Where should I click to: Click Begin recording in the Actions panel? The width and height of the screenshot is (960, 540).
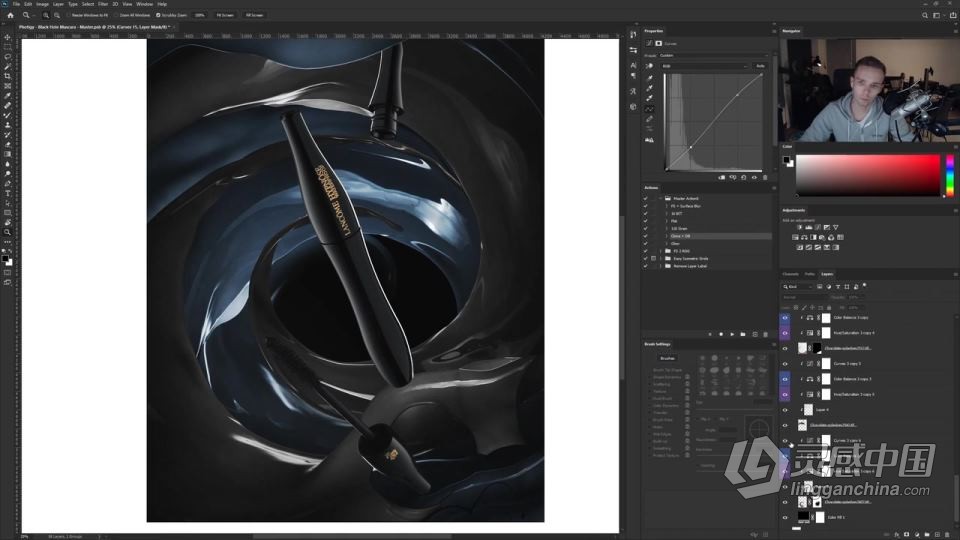coord(721,334)
